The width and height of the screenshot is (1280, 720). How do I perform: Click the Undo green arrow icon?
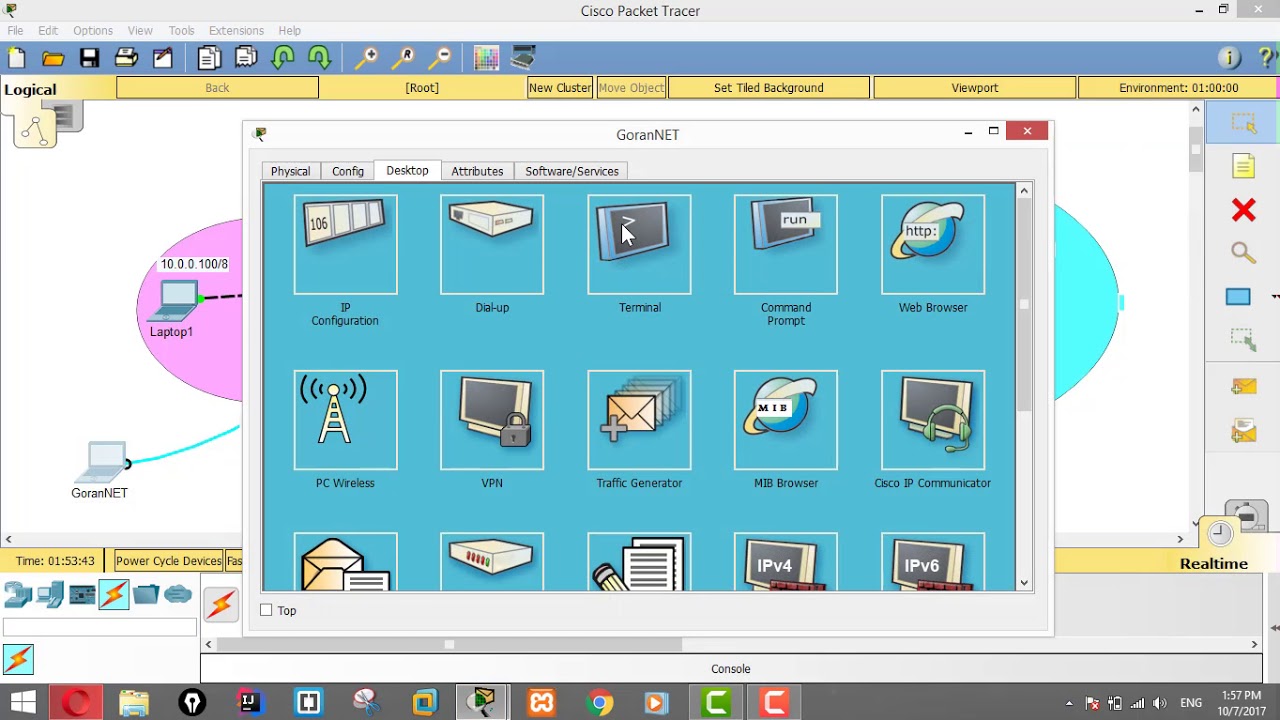[283, 58]
